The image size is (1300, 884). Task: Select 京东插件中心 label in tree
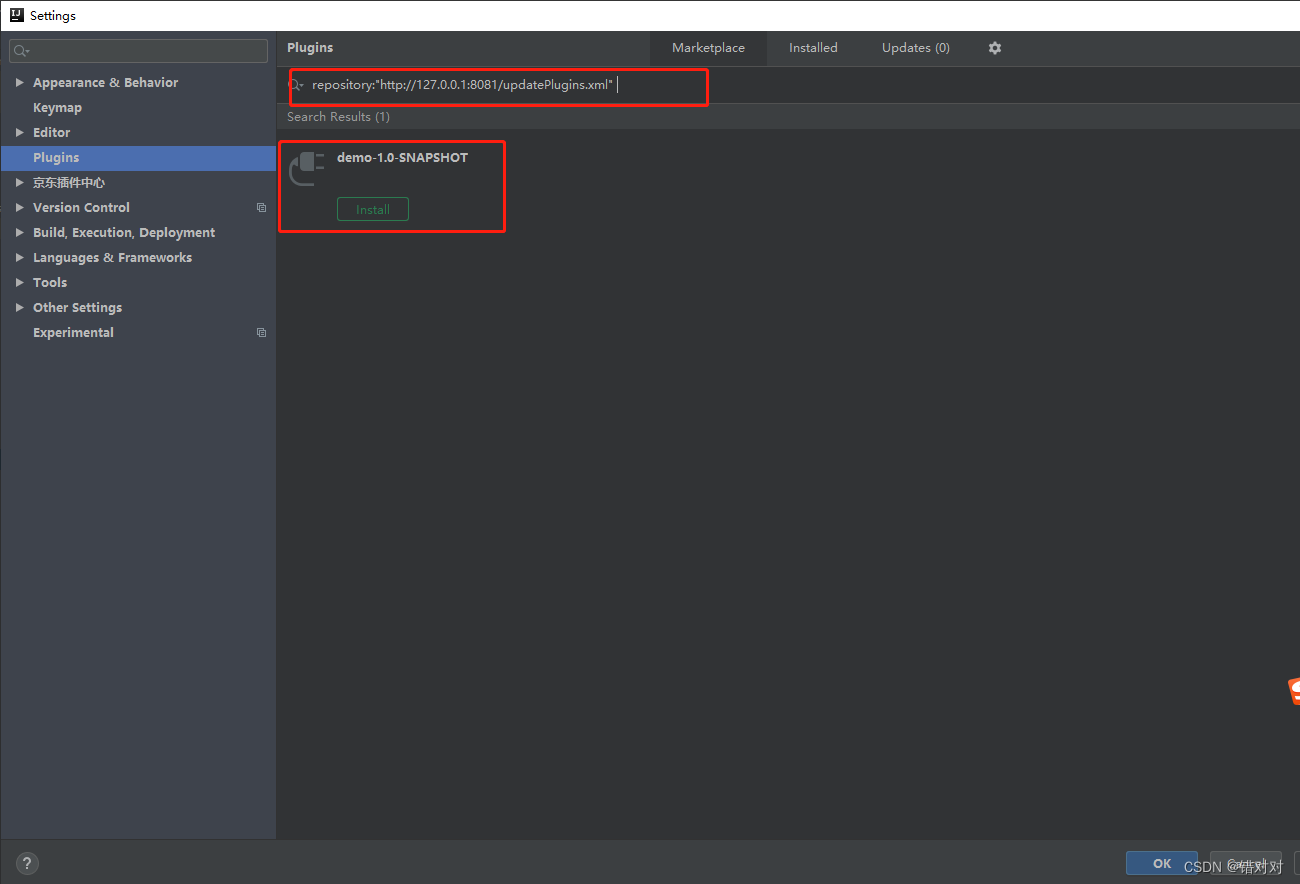(69, 183)
